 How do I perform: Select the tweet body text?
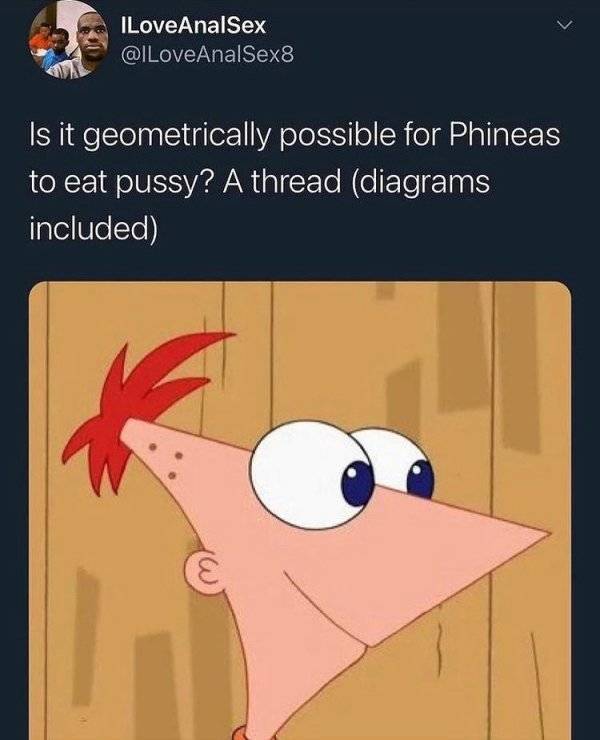coord(295,182)
